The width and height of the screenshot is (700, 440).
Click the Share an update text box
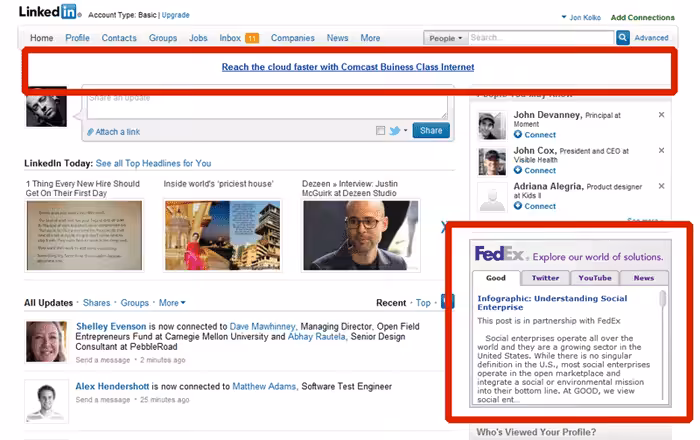tap(267, 103)
